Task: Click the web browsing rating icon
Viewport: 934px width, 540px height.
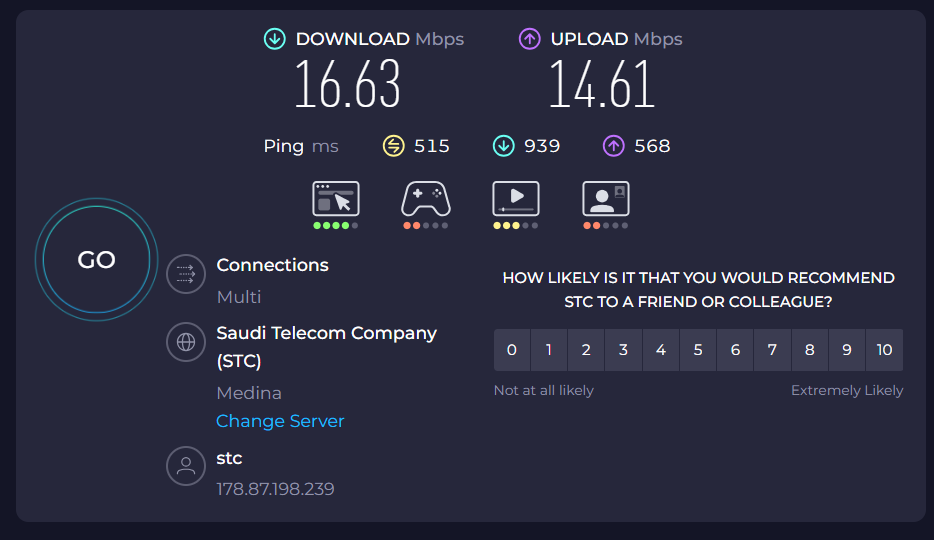Action: pos(335,199)
